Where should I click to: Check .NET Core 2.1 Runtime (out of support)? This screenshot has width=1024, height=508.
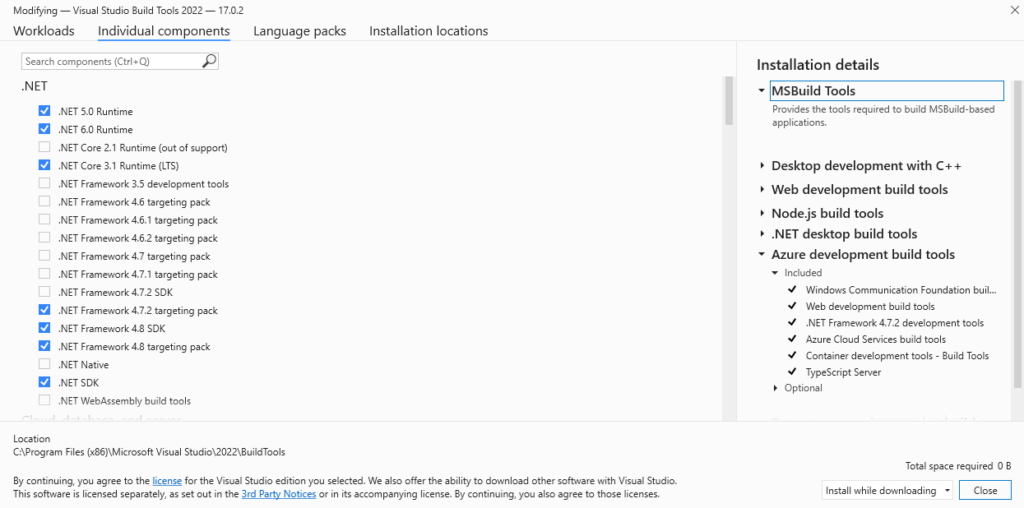point(44,147)
